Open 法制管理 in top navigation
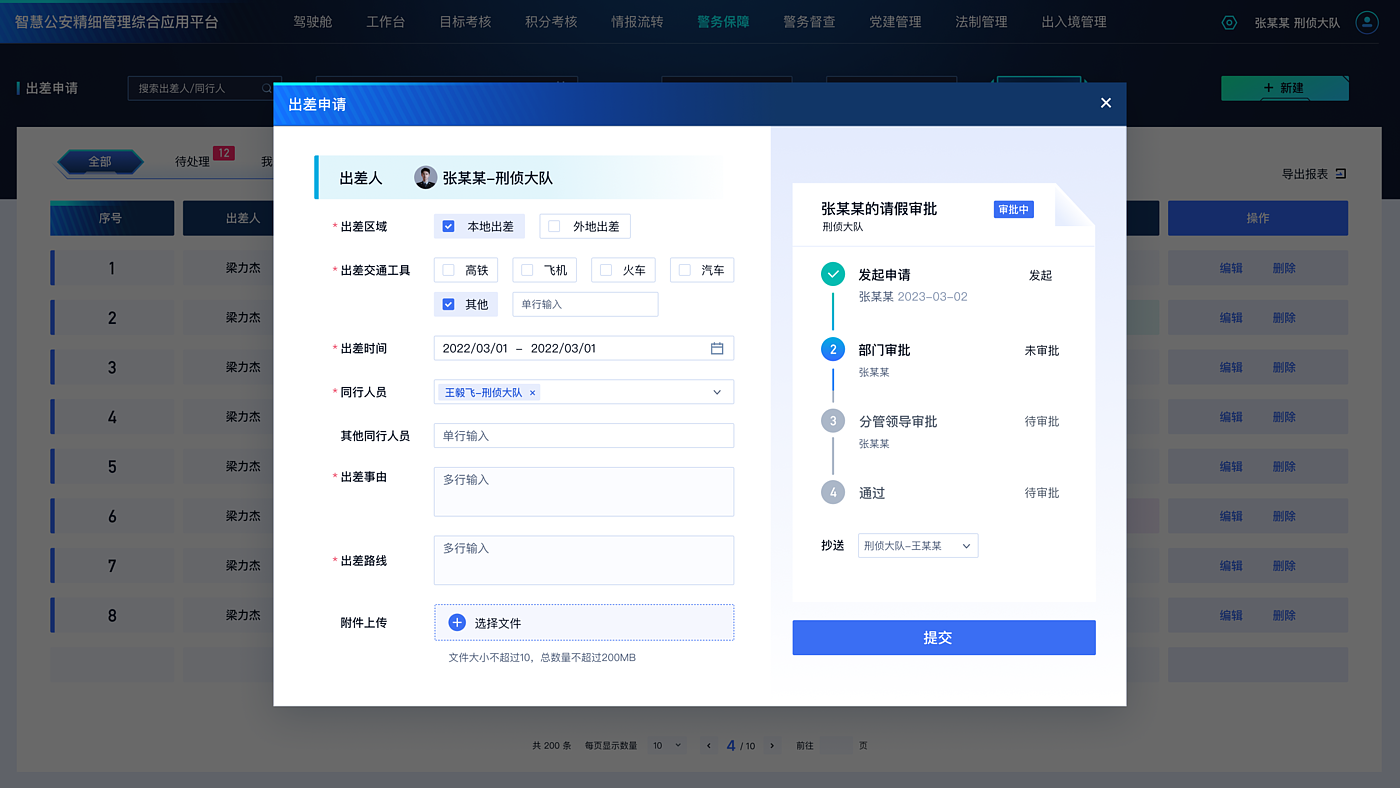This screenshot has height=788, width=1400. [981, 22]
